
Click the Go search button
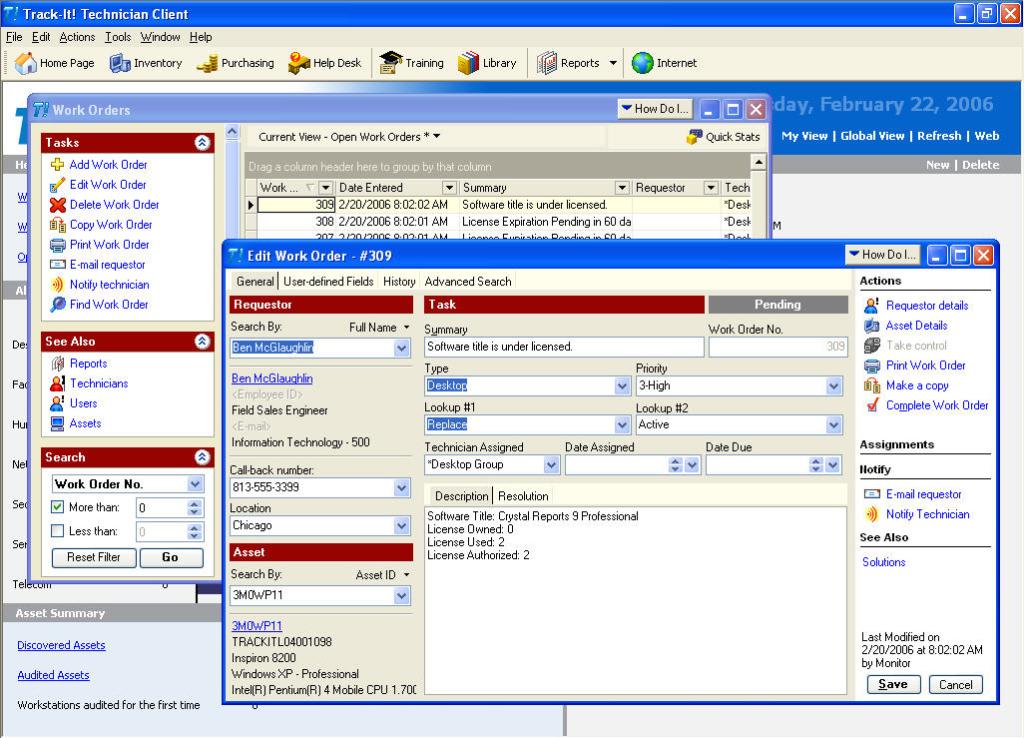tap(170, 557)
